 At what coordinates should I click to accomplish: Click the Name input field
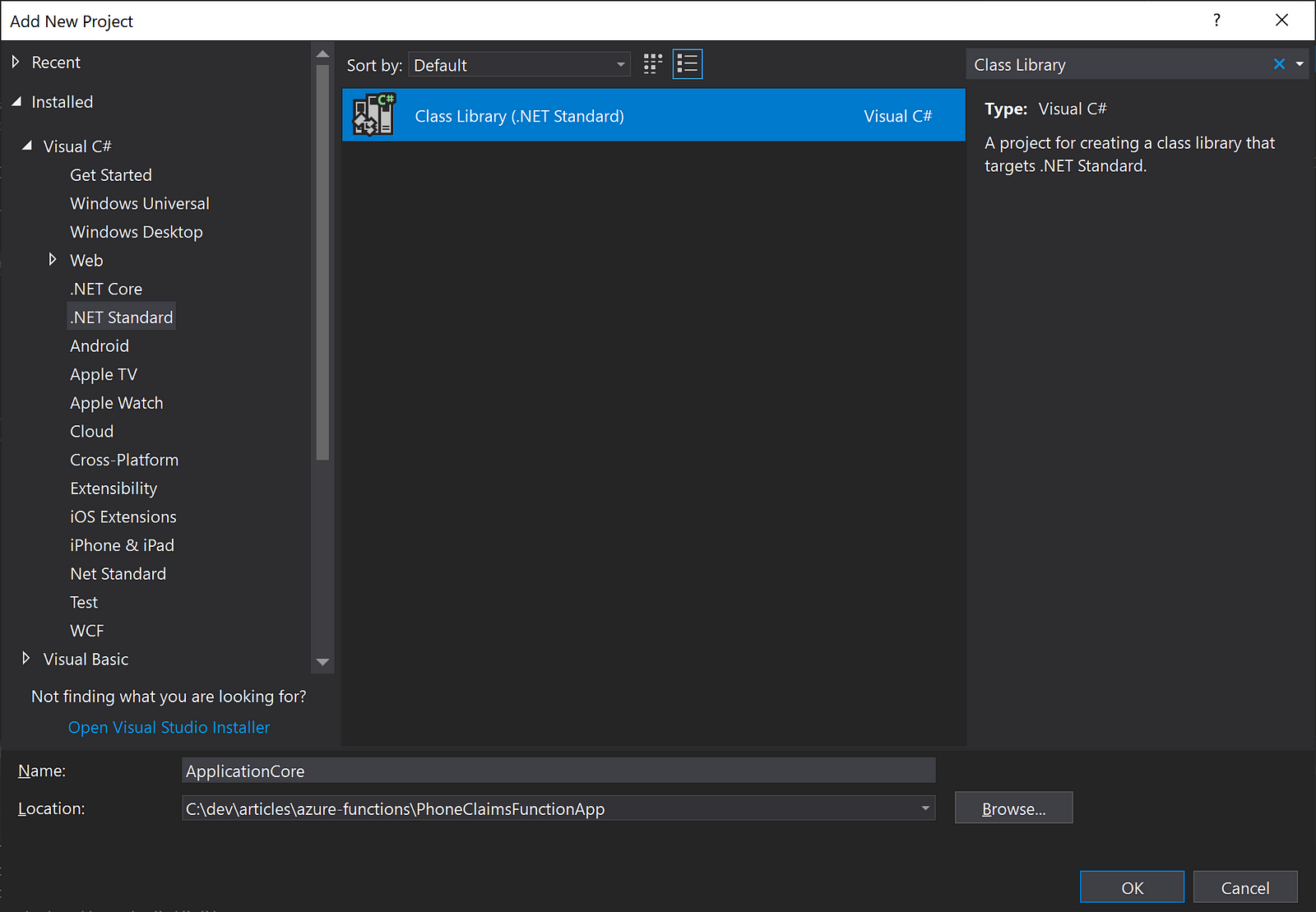click(x=558, y=771)
